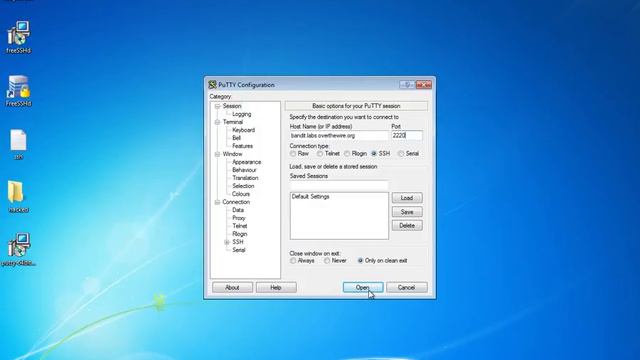Open the Serial category in tree
The width and height of the screenshot is (640, 360).
point(239,250)
